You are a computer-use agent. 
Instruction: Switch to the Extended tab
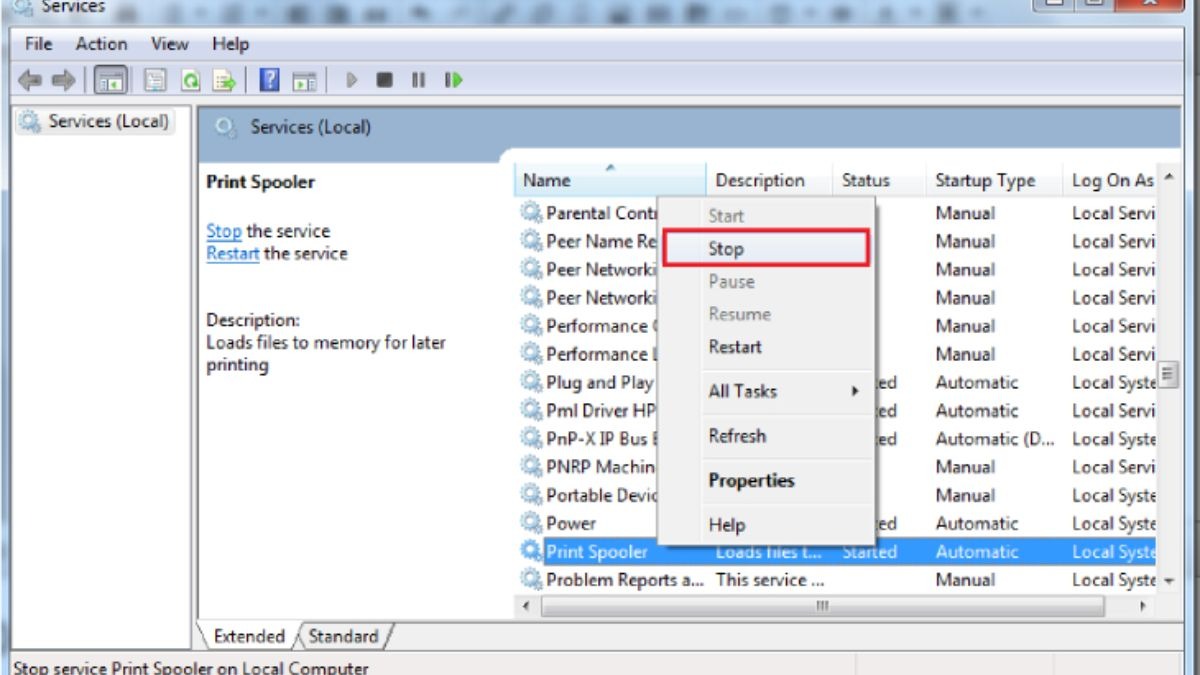(249, 636)
